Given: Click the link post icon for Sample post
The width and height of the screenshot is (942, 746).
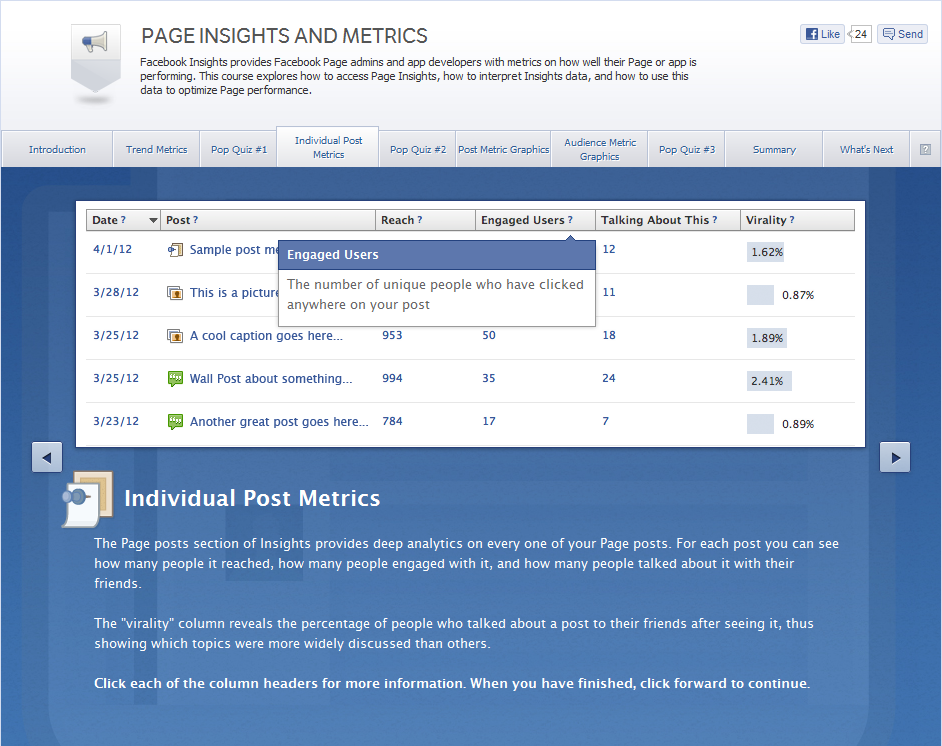Looking at the screenshot, I should pyautogui.click(x=175, y=250).
